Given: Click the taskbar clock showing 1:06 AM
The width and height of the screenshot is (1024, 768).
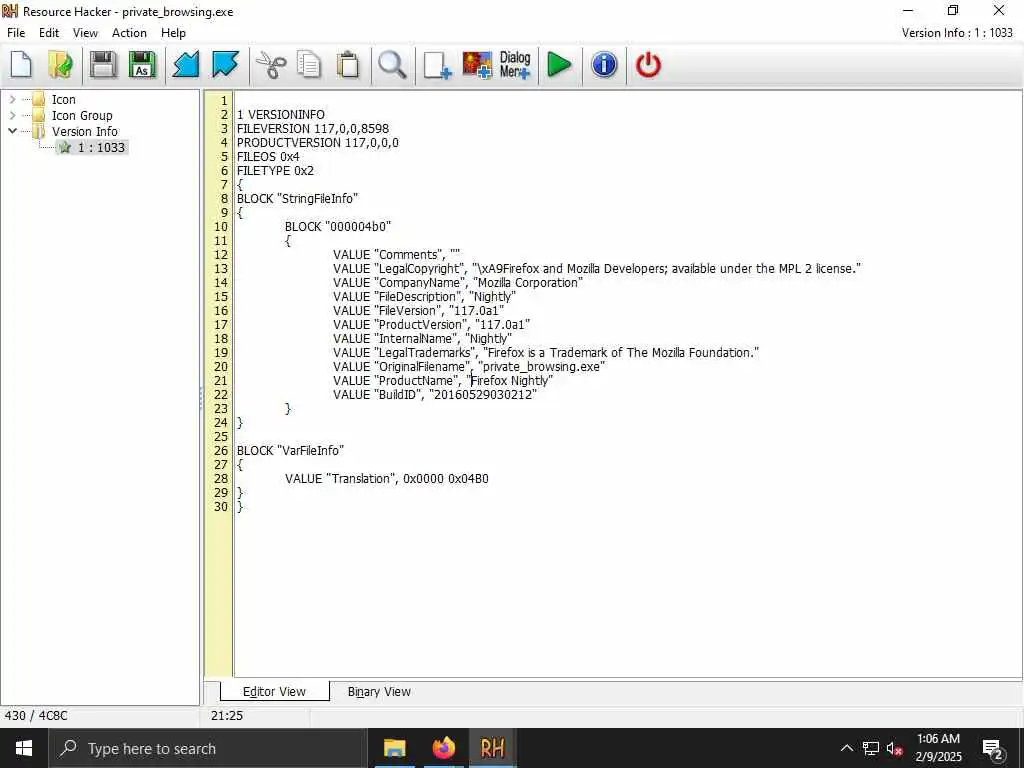Looking at the screenshot, I should click(938, 748).
